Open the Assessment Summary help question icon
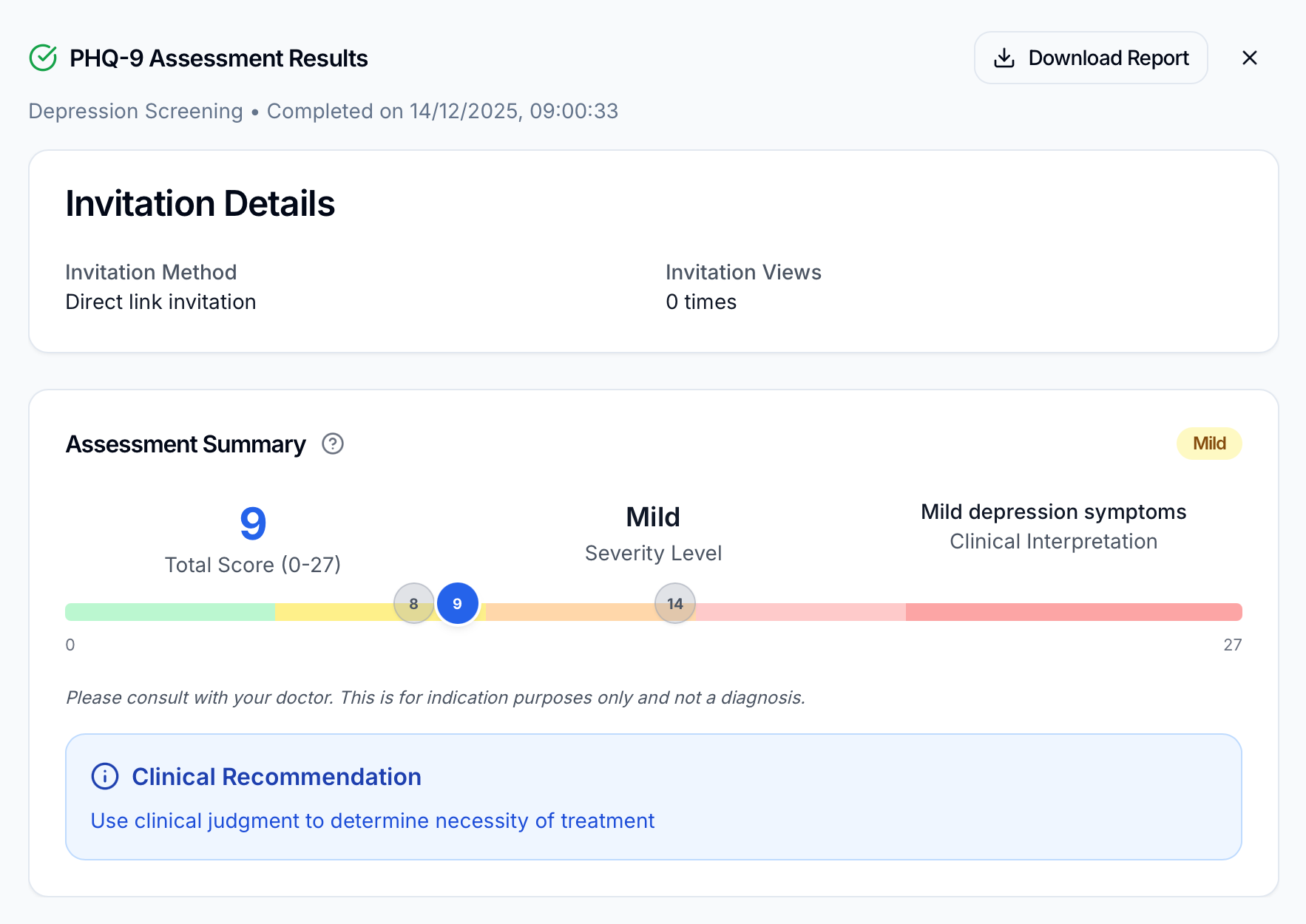1306x924 pixels. [333, 444]
